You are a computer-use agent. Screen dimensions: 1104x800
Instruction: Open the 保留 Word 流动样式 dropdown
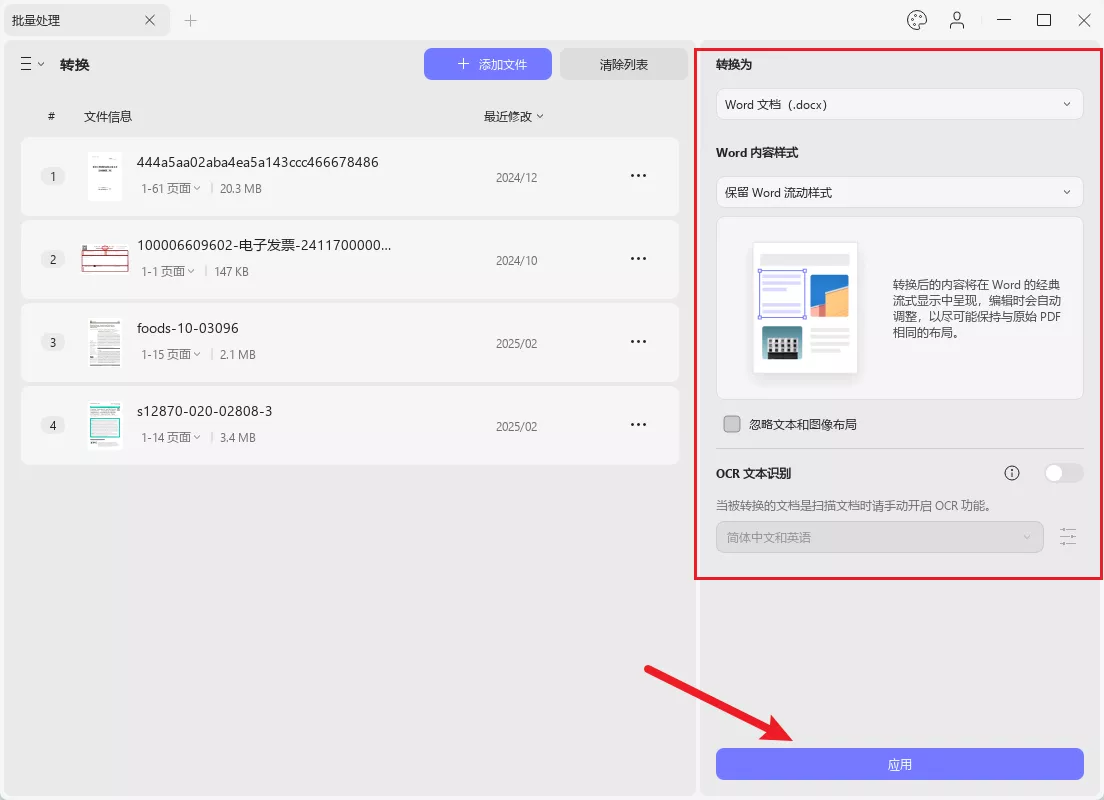coord(899,192)
